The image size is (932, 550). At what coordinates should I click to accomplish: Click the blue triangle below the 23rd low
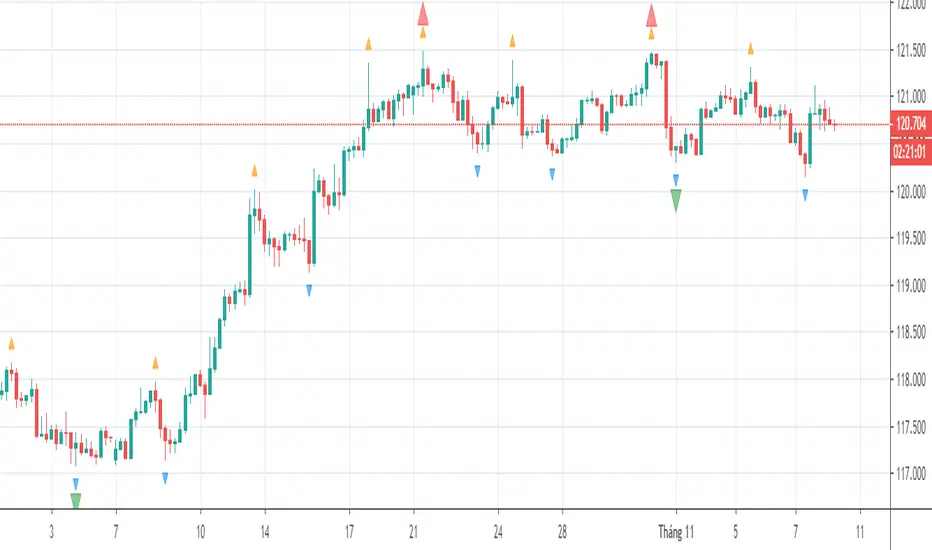point(477,170)
